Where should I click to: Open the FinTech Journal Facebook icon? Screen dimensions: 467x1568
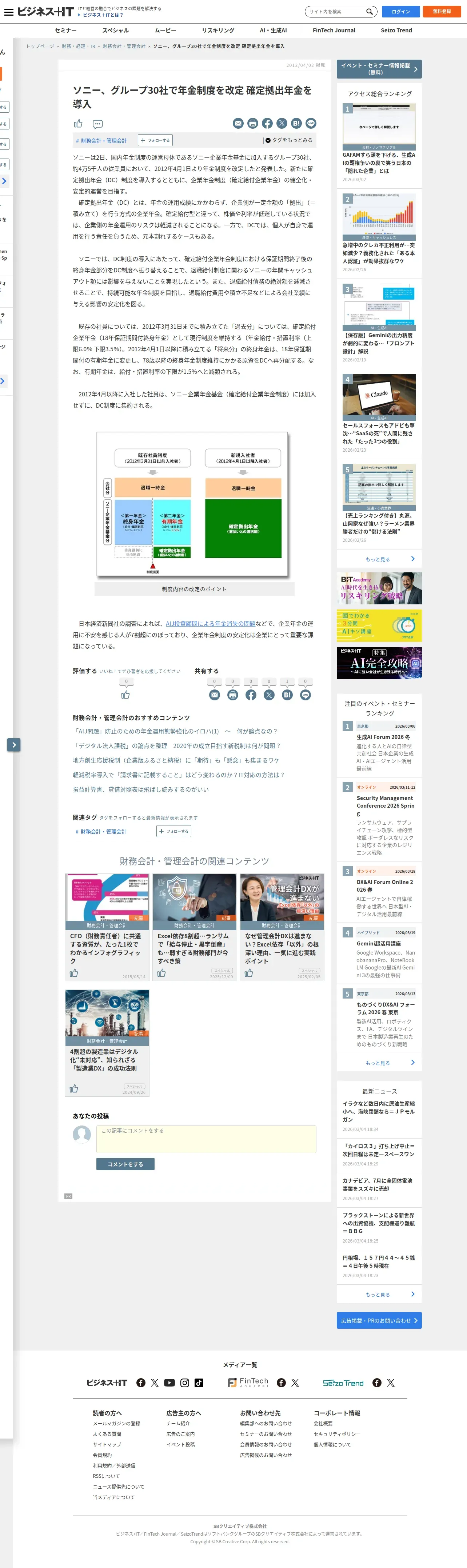(x=281, y=1382)
